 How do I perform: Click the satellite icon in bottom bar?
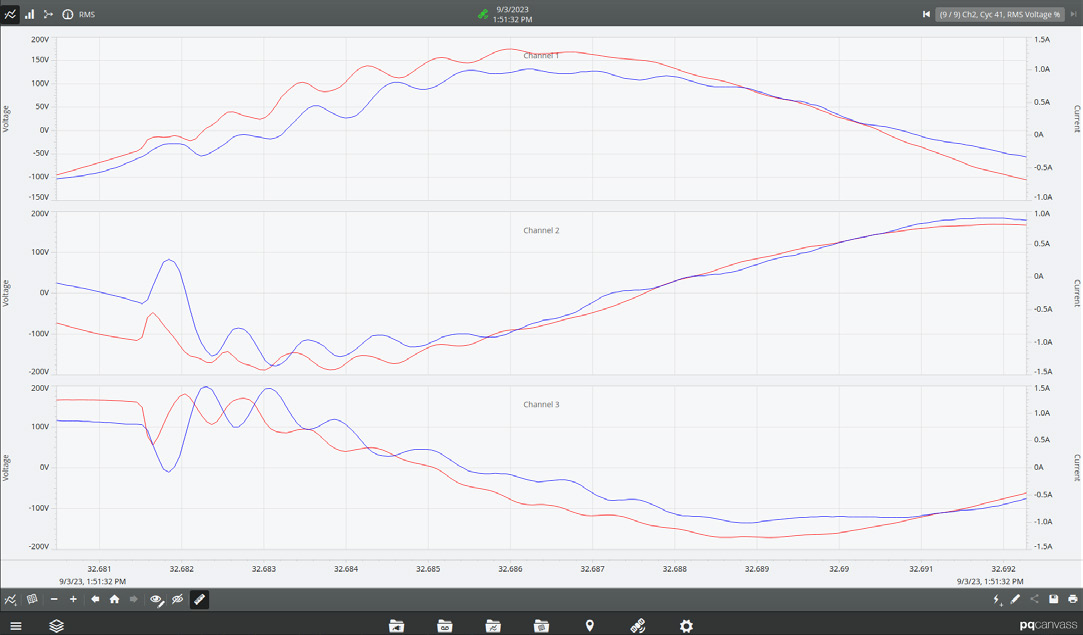(637, 626)
